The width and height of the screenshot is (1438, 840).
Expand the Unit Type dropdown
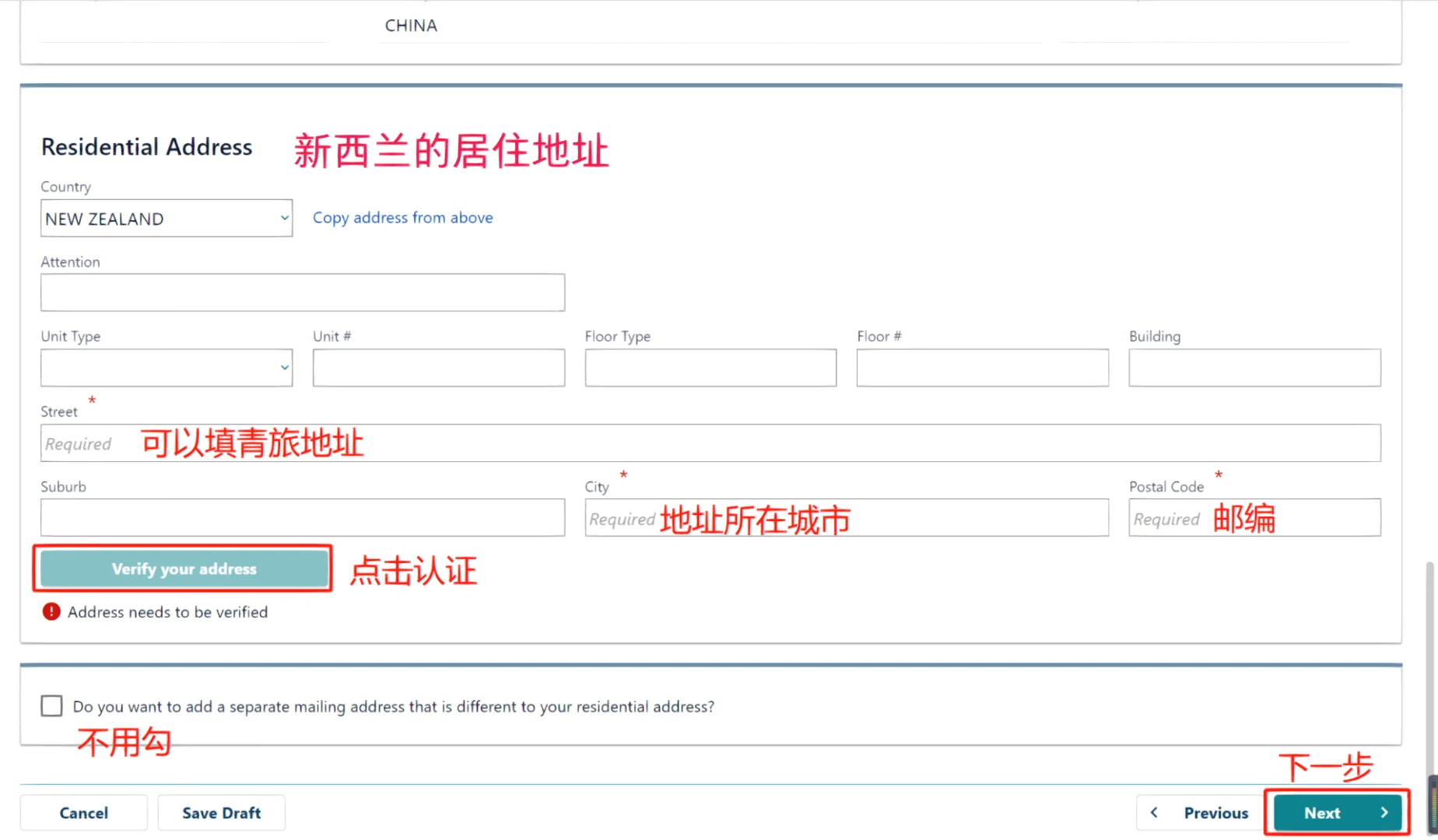(167, 368)
